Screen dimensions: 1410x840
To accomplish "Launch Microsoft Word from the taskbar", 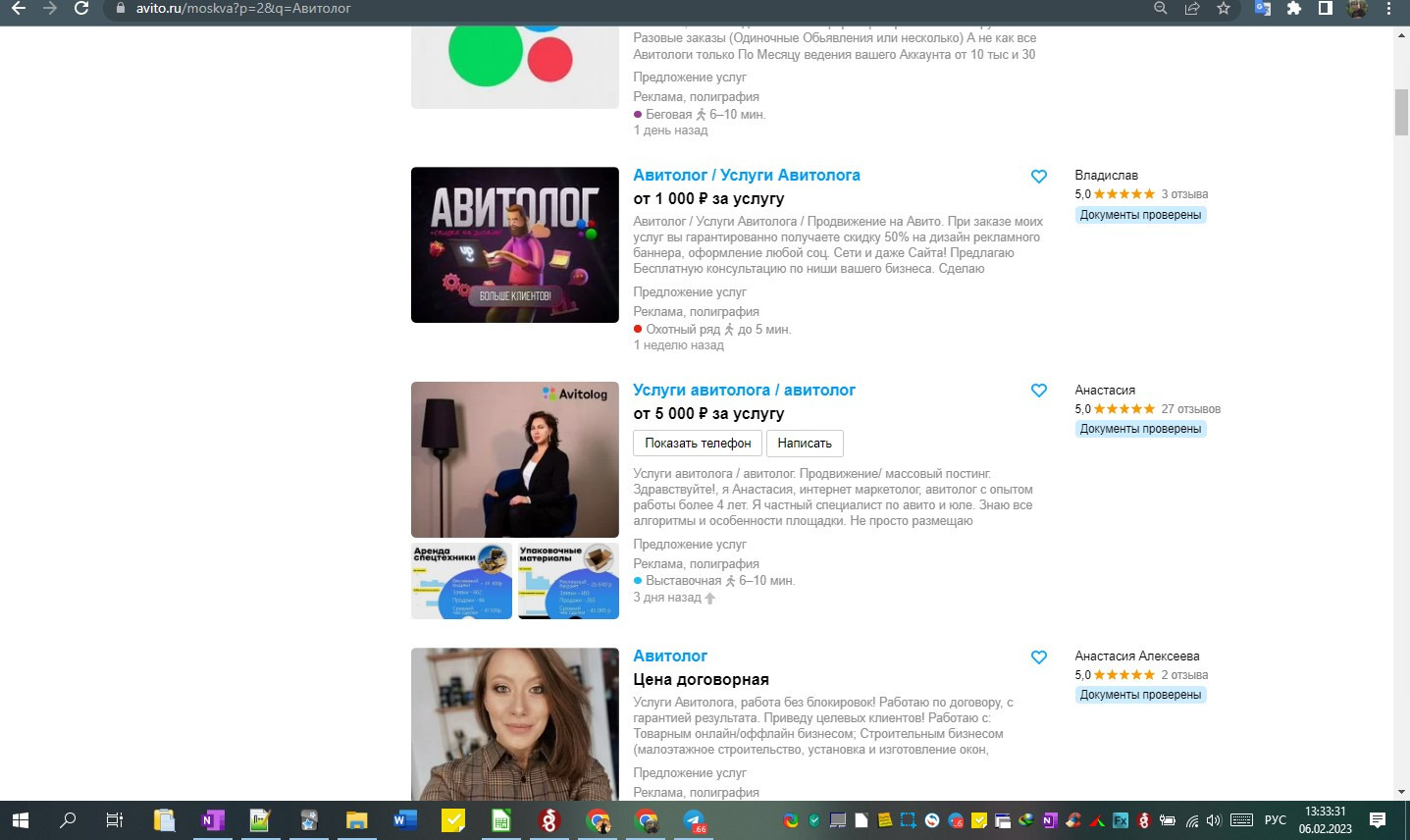I will pyautogui.click(x=404, y=820).
